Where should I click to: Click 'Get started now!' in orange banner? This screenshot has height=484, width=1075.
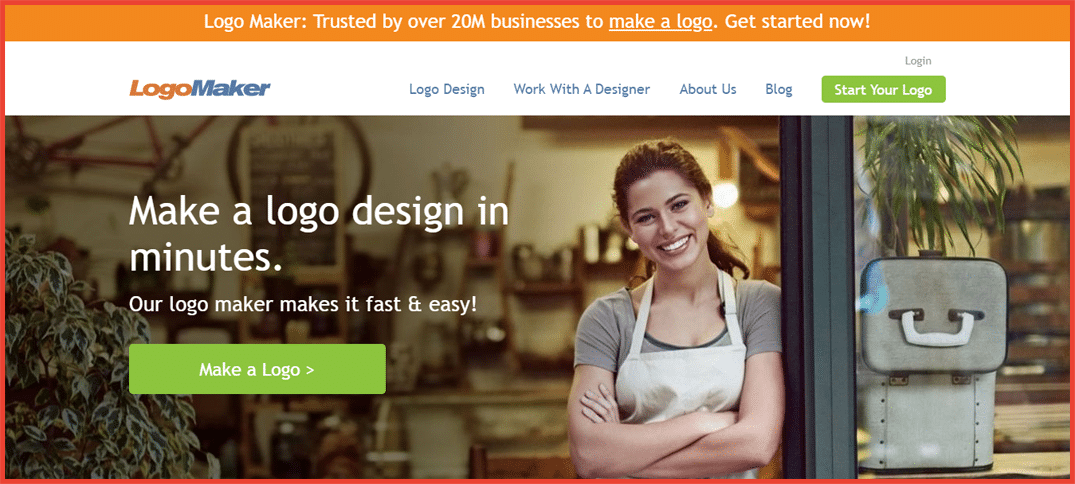[797, 21]
